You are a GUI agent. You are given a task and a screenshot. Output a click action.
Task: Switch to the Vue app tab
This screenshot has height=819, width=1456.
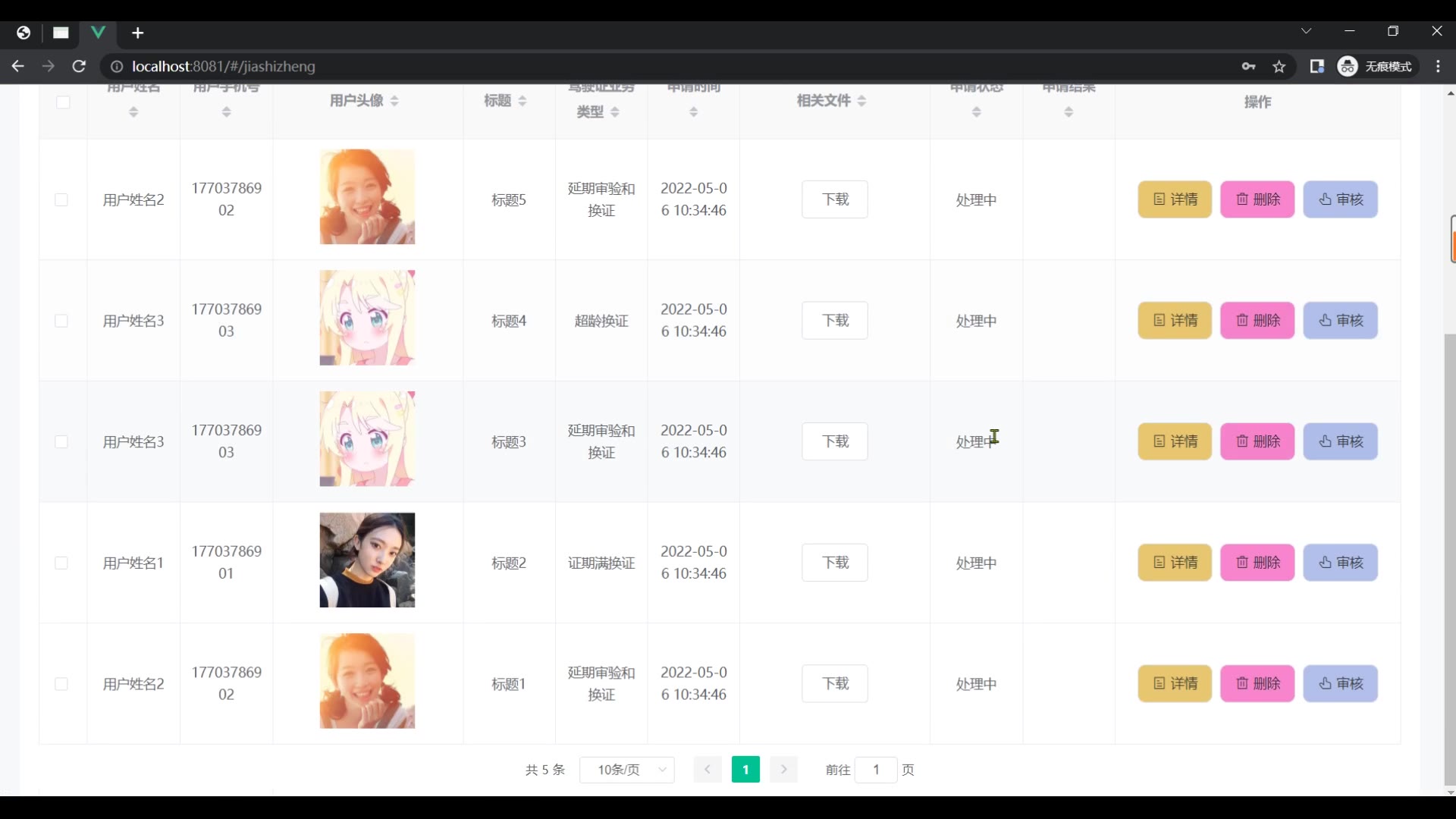click(x=98, y=33)
